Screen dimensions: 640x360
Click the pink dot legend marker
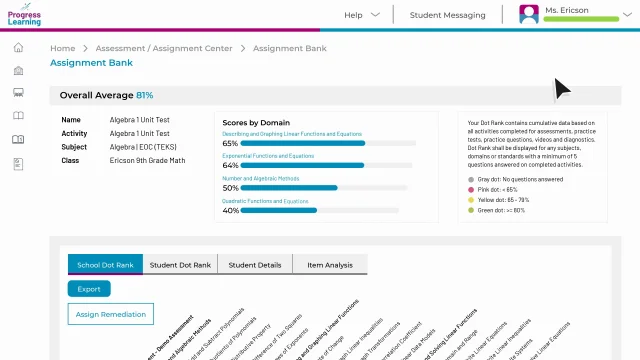pos(471,189)
